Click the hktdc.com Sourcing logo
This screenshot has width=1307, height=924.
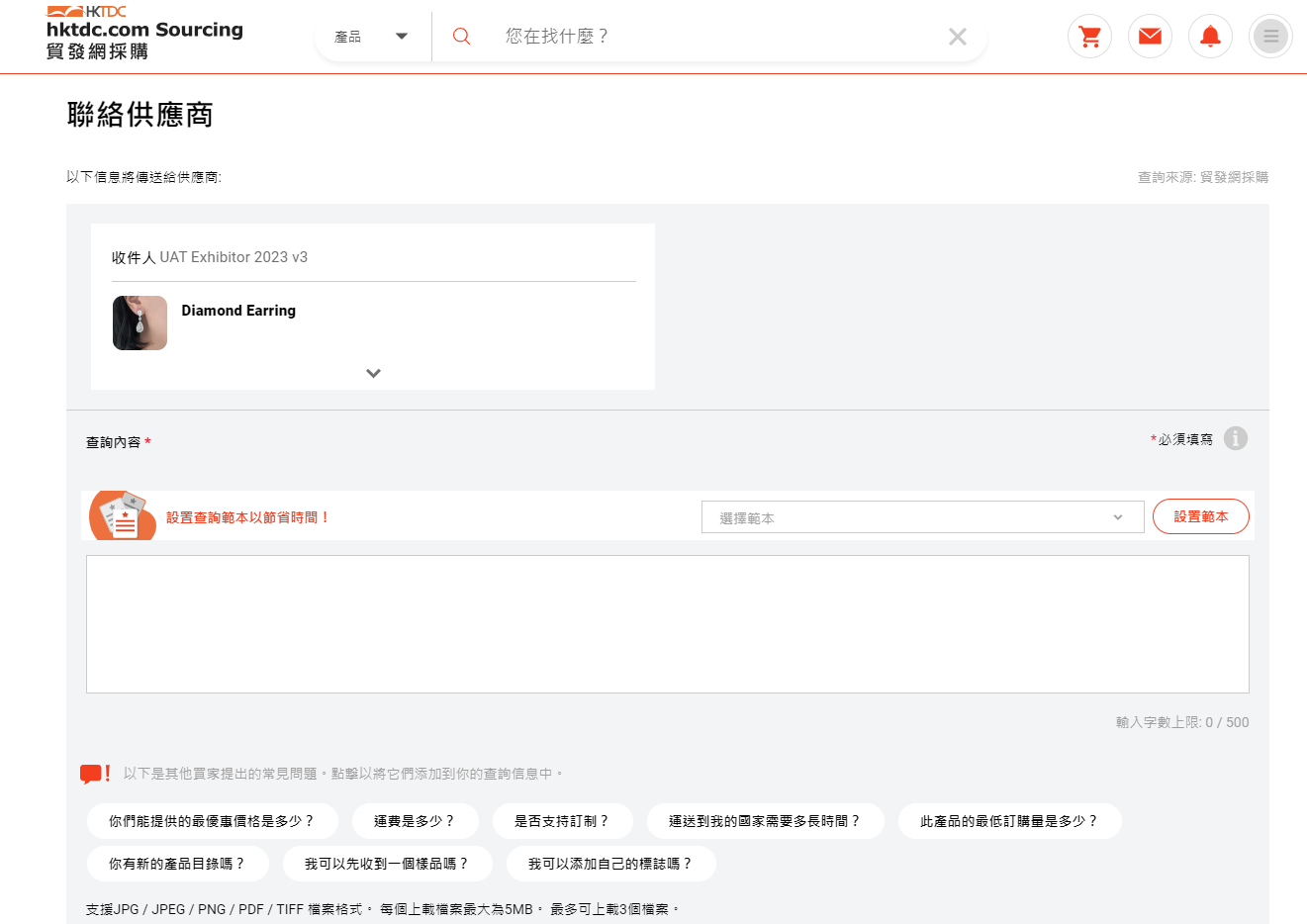[x=144, y=33]
